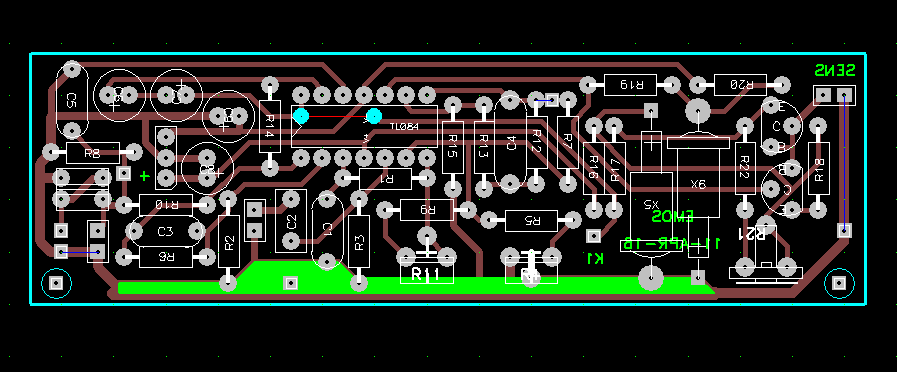
Task: Click the green SENS text label
Action: [835, 70]
